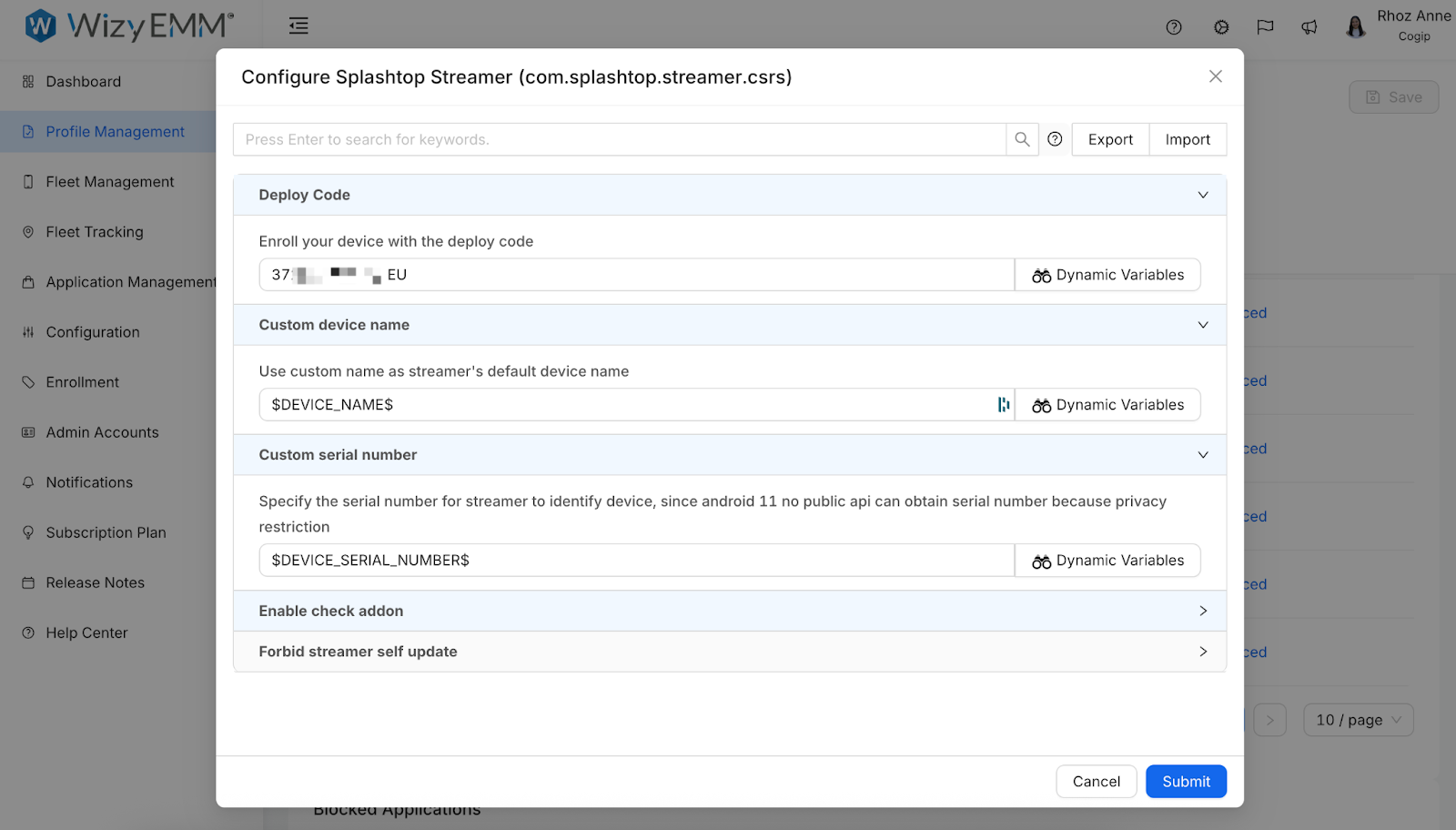
Task: Click the Admin Accounts card icon
Action: pyautogui.click(x=28, y=432)
